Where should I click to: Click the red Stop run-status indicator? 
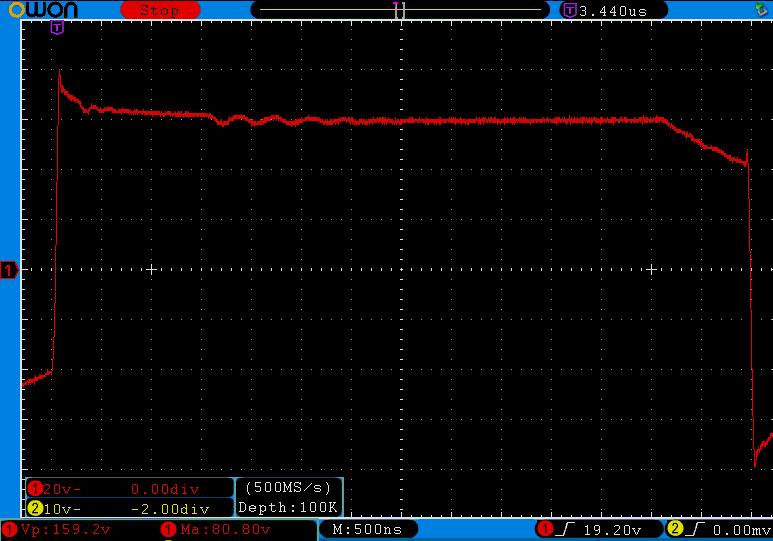(160, 10)
